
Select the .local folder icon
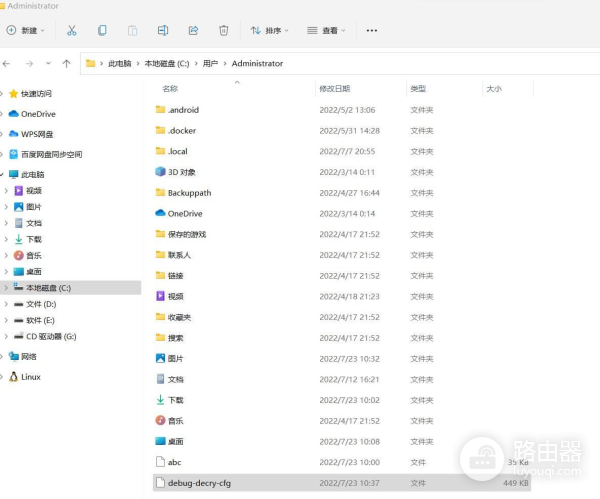click(x=160, y=151)
